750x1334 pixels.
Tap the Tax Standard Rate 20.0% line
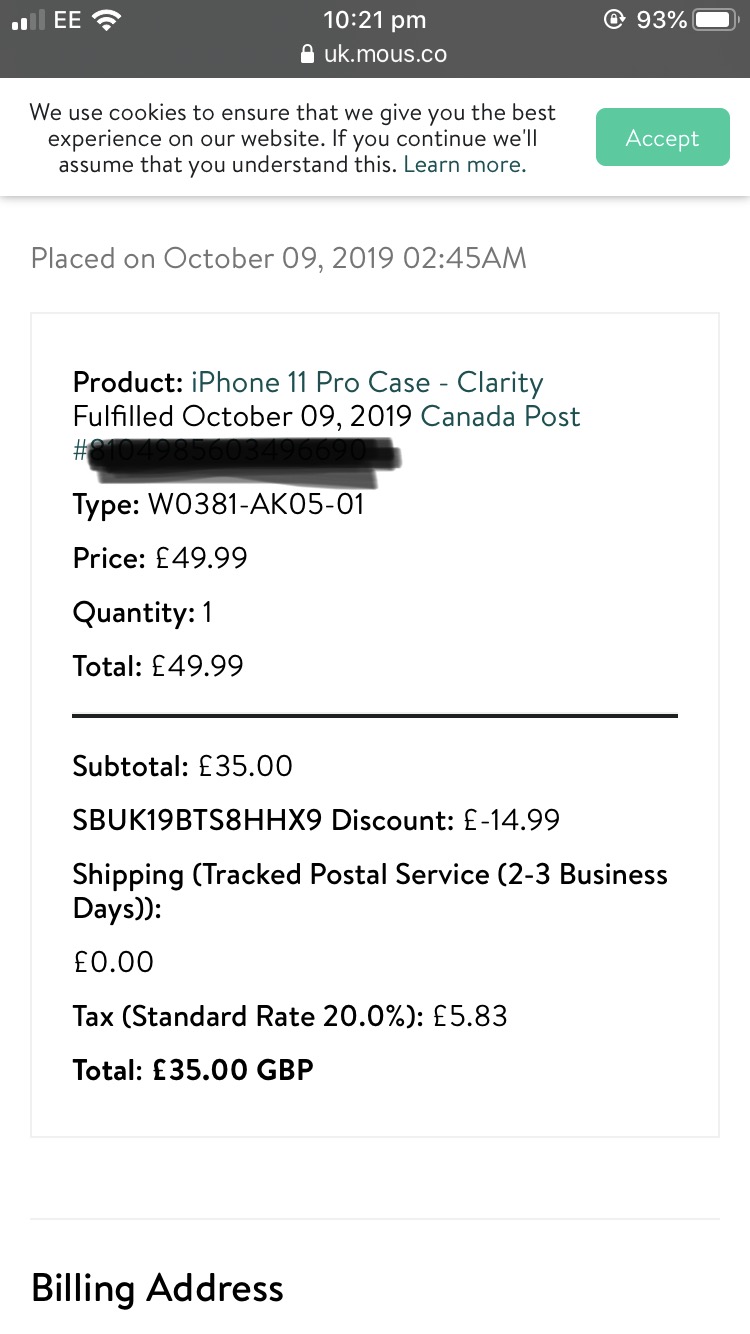[x=290, y=1017]
